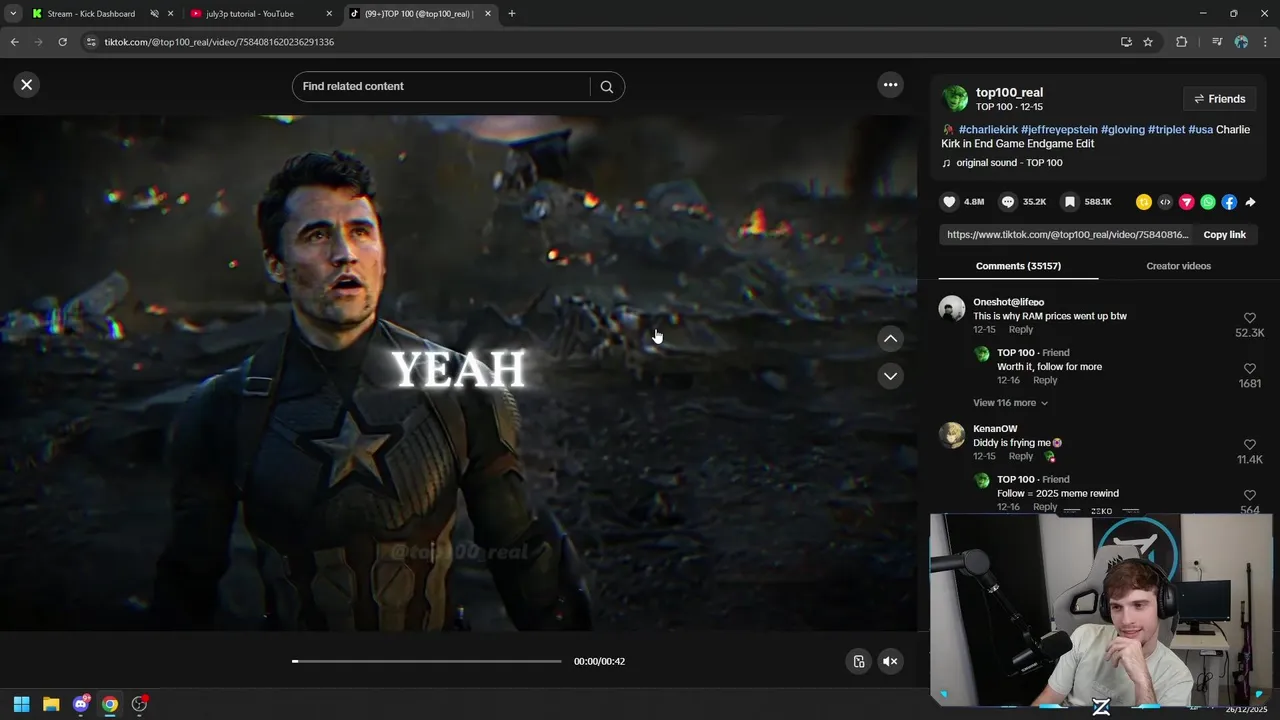Open Chrome profile avatar
Screen dimensions: 1280x720
tap(1241, 42)
